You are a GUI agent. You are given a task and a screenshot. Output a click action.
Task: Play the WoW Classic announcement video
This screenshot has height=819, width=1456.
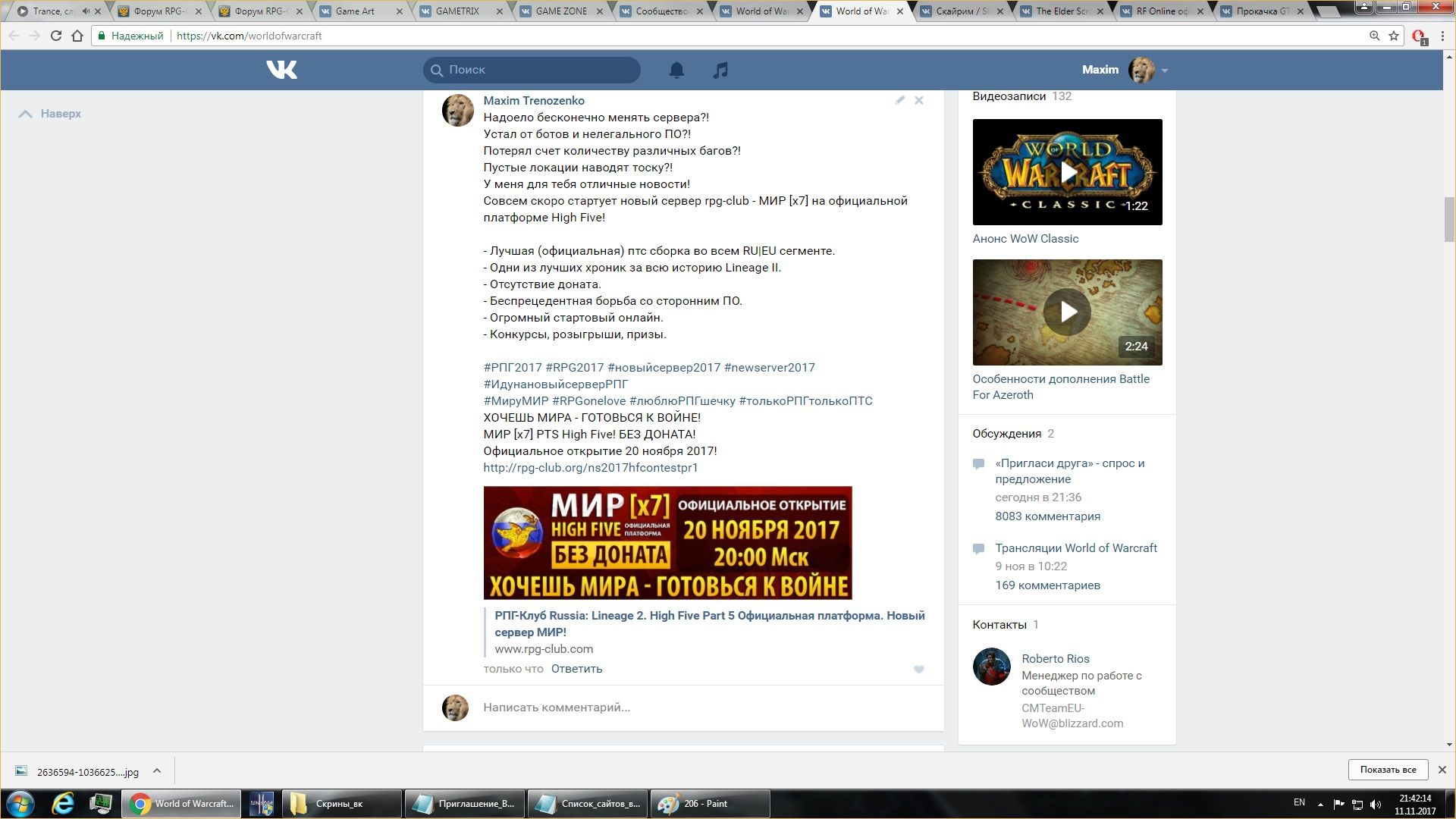point(1067,172)
